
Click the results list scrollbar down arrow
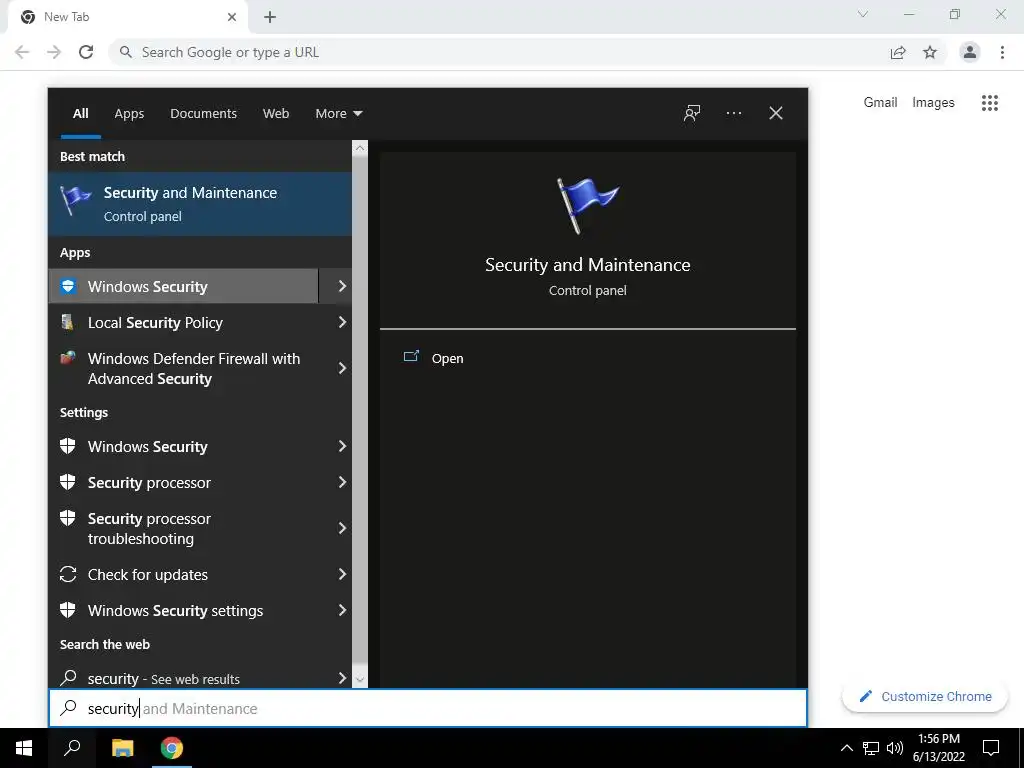[x=360, y=679]
